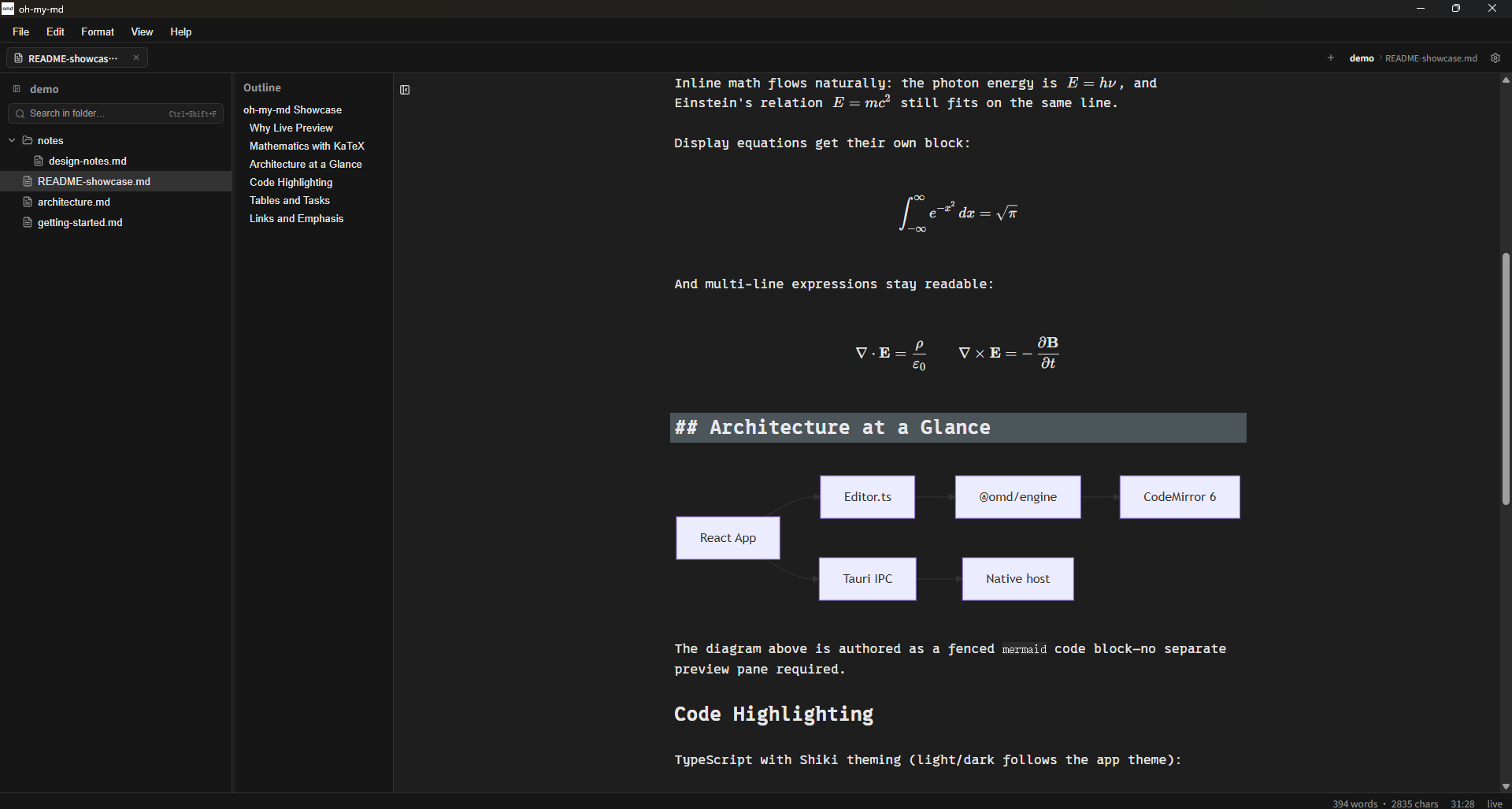Jump to Code Highlighting outline item

[291, 182]
